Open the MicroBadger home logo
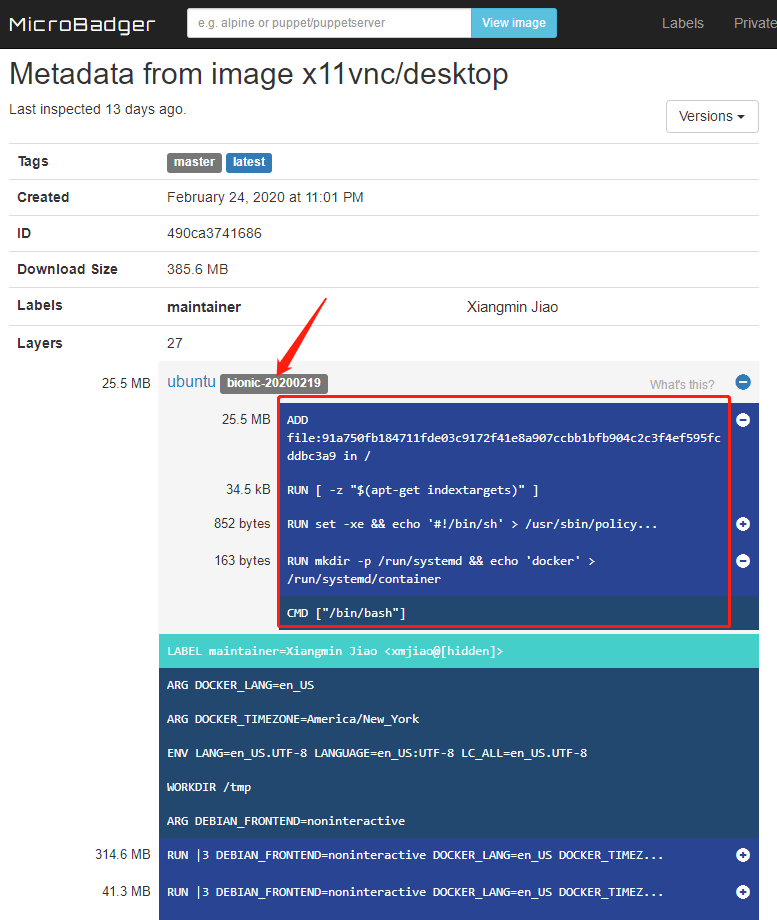The image size is (777, 920). coord(82,24)
